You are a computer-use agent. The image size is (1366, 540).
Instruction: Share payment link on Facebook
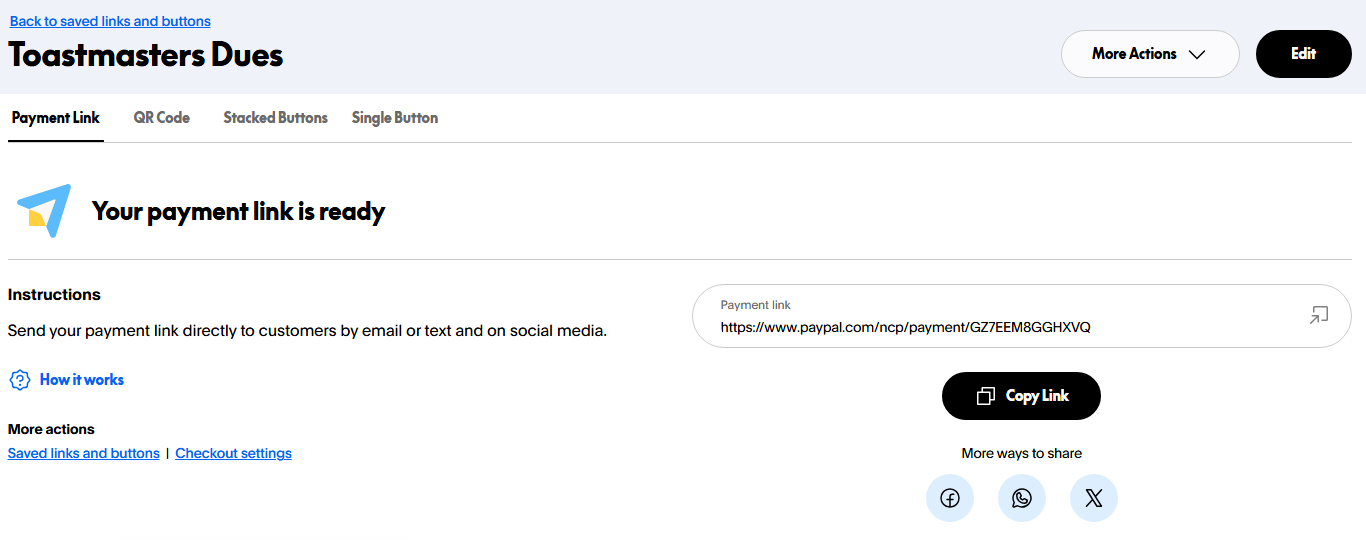coord(950,498)
